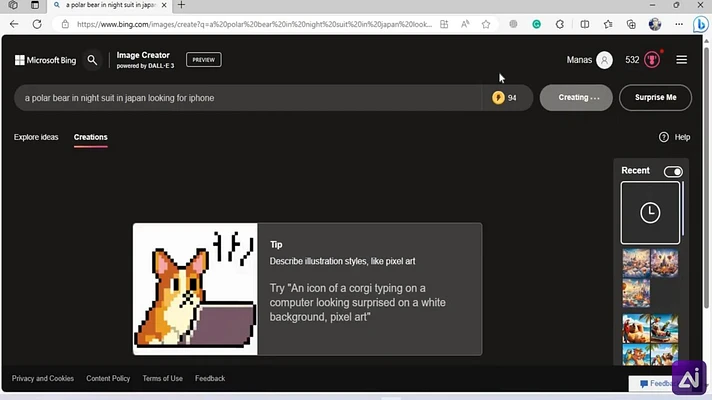Open the Help link
The width and height of the screenshot is (712, 400).
pyautogui.click(x=682, y=137)
